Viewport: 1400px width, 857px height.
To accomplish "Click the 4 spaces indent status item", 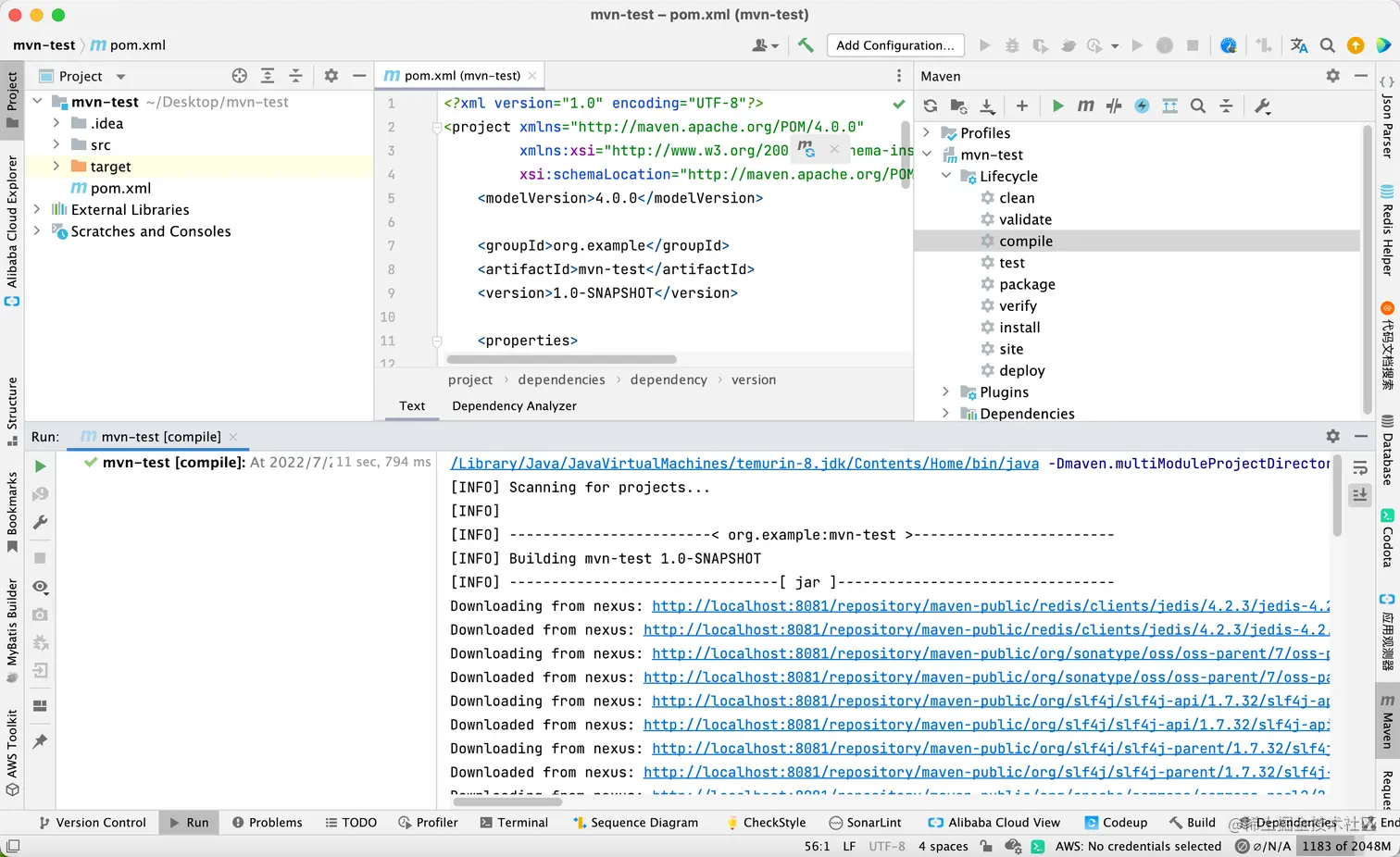I will [x=944, y=846].
